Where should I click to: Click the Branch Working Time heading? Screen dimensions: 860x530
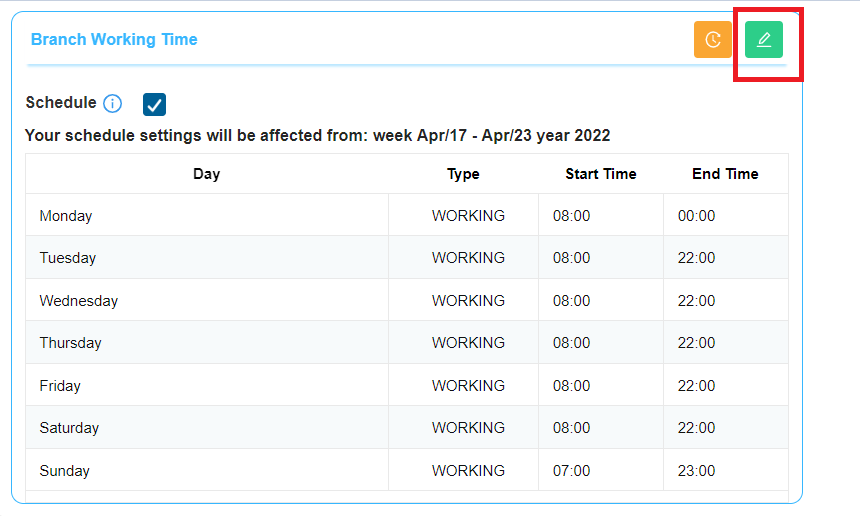pyautogui.click(x=114, y=40)
